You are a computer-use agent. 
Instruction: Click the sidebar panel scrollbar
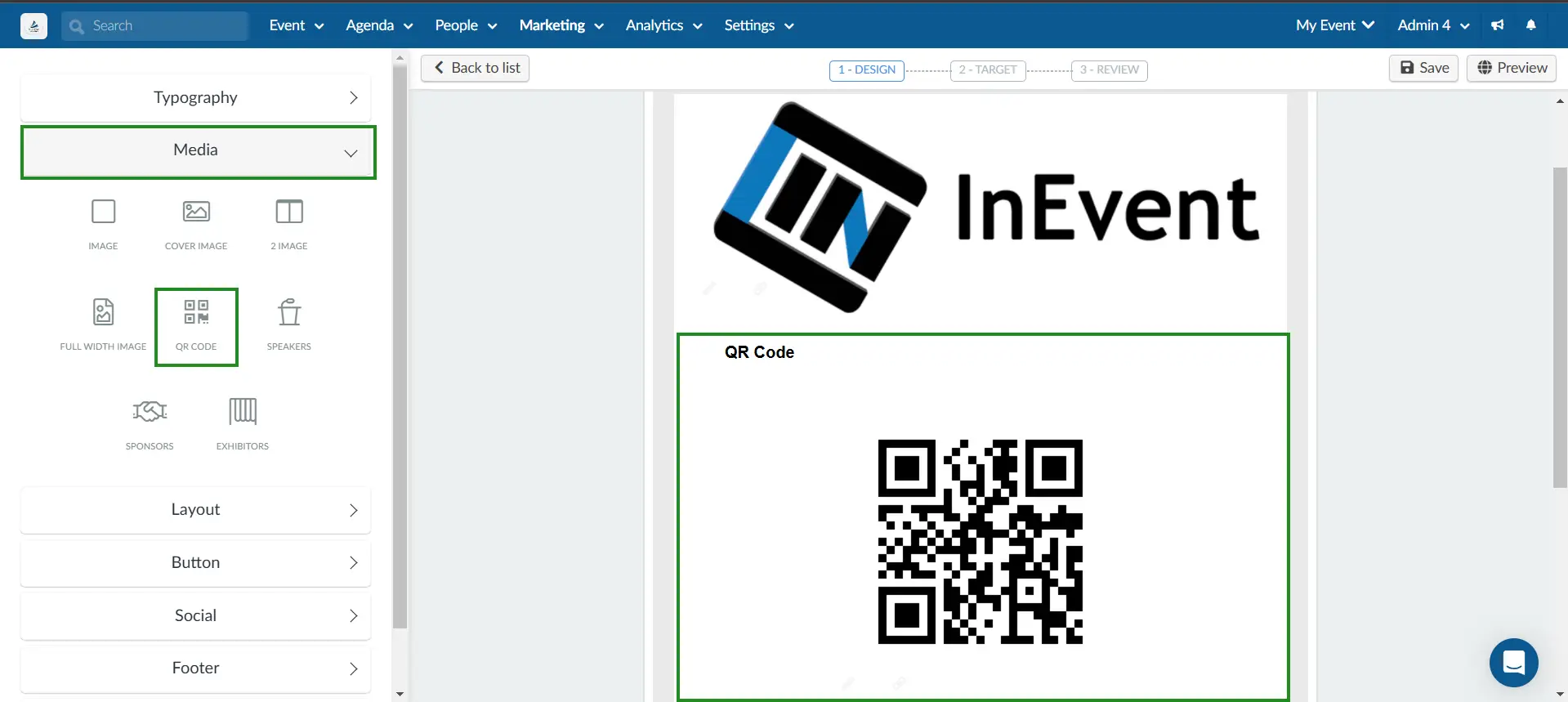pos(400,347)
